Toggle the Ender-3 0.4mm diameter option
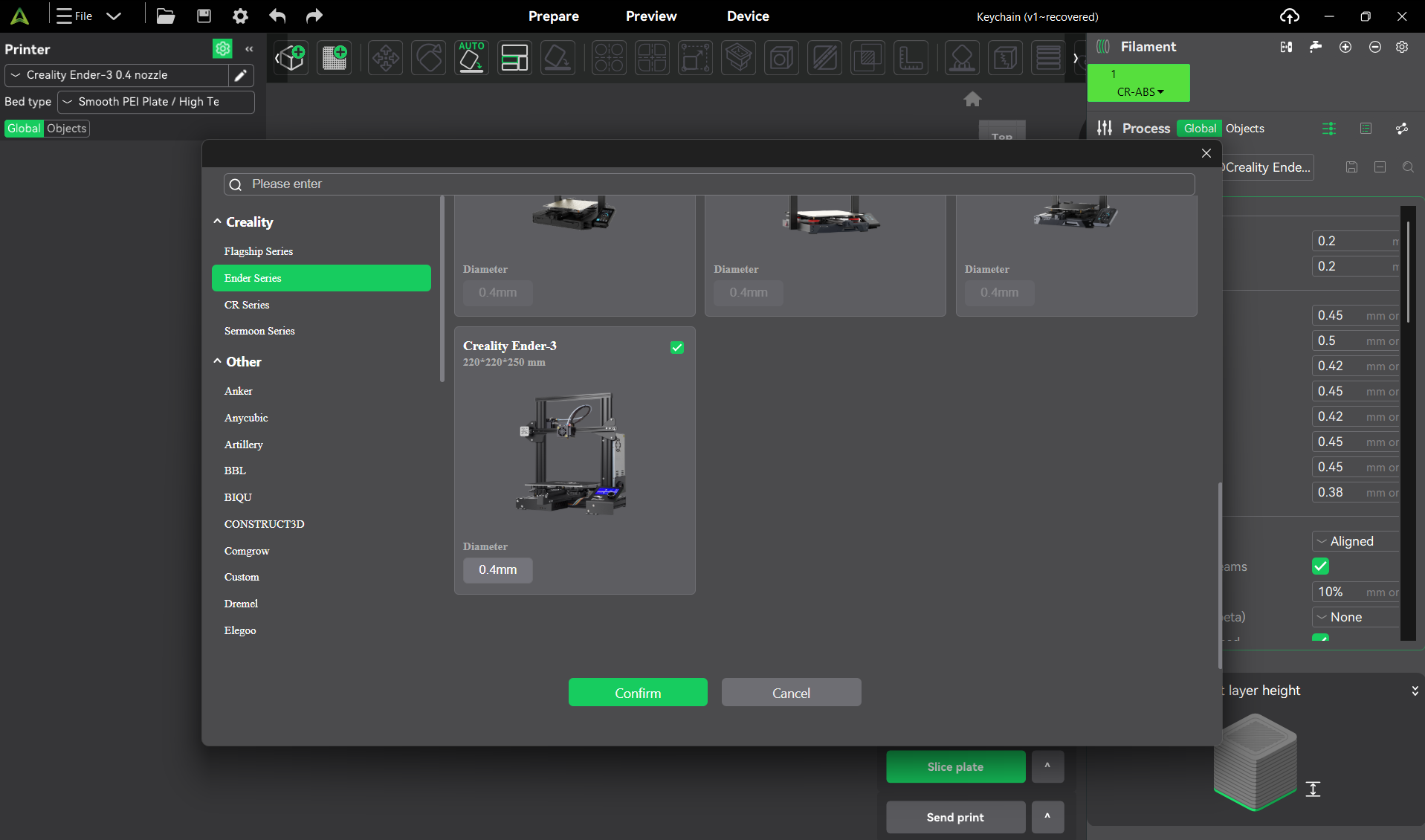Viewport: 1425px width, 840px height. pyautogui.click(x=498, y=569)
